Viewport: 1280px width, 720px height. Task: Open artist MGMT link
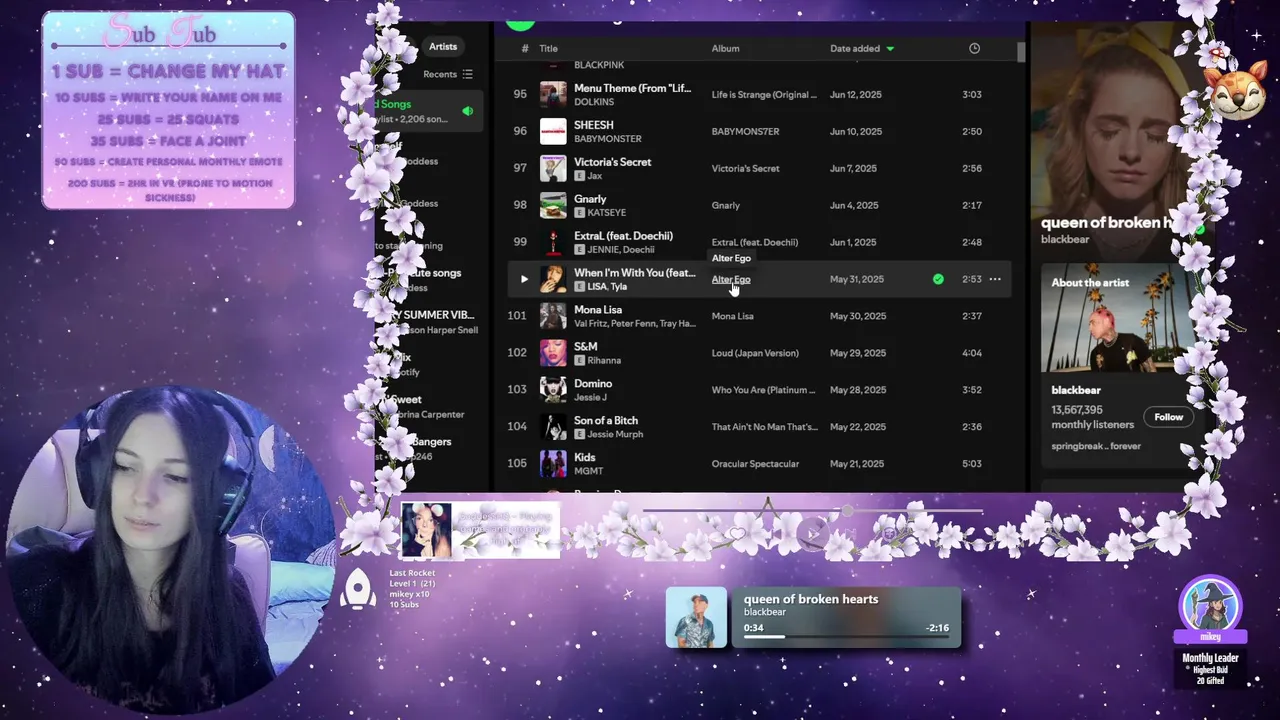point(588,471)
